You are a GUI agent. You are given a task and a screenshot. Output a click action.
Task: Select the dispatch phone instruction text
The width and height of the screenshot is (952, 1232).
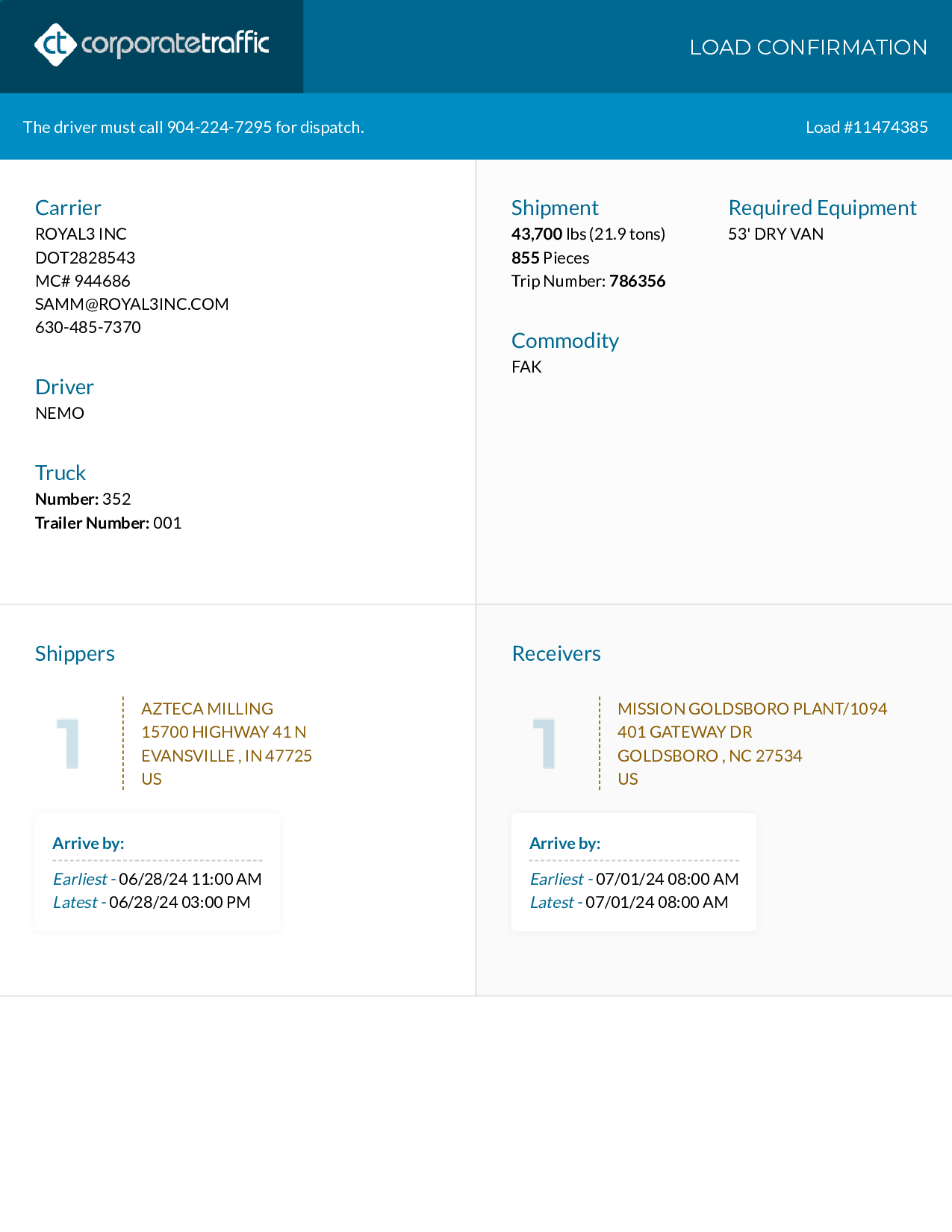[193, 127]
